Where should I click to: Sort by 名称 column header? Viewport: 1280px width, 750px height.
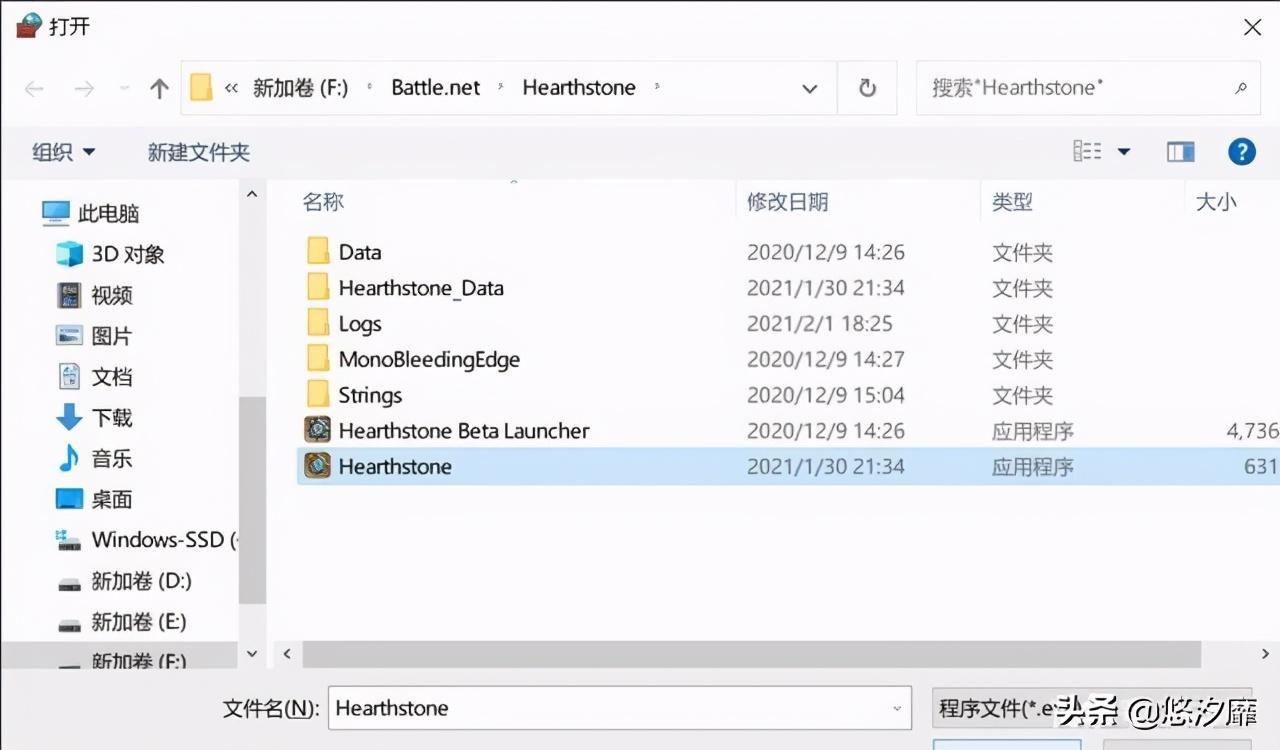(x=323, y=202)
